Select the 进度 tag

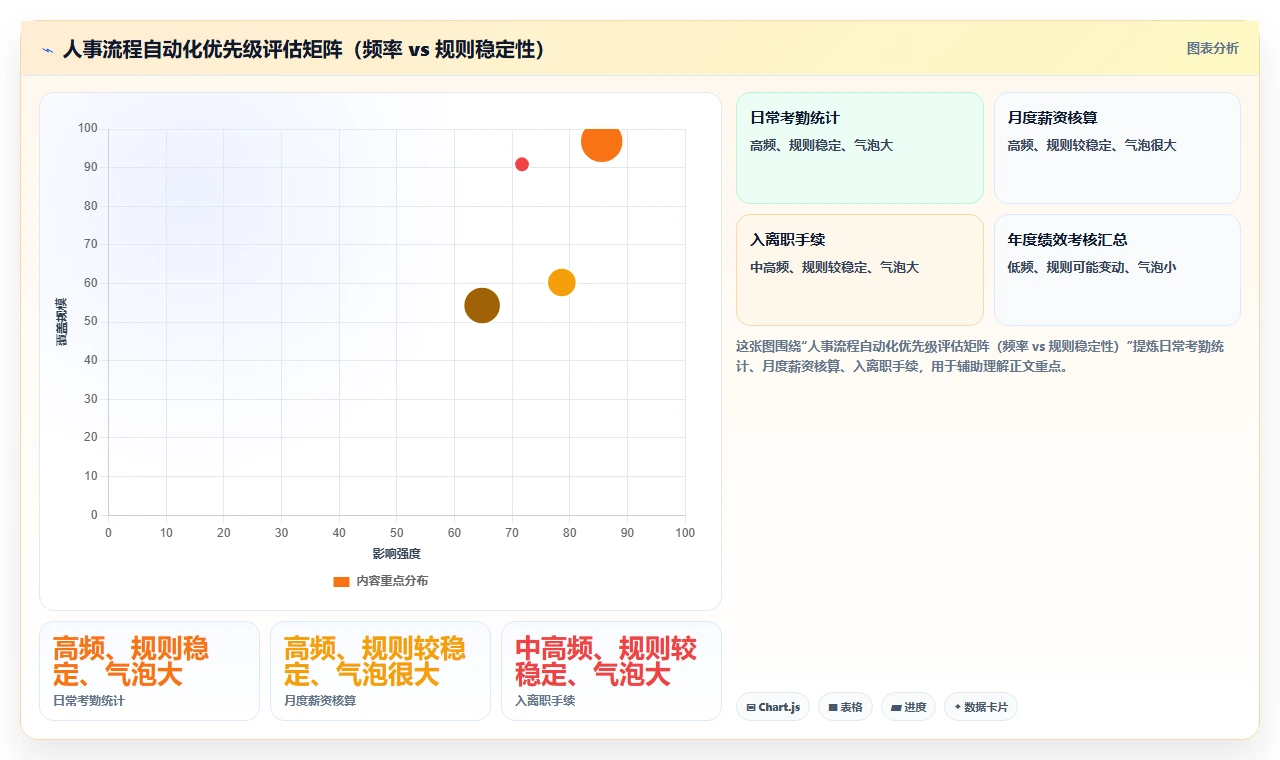(x=908, y=707)
